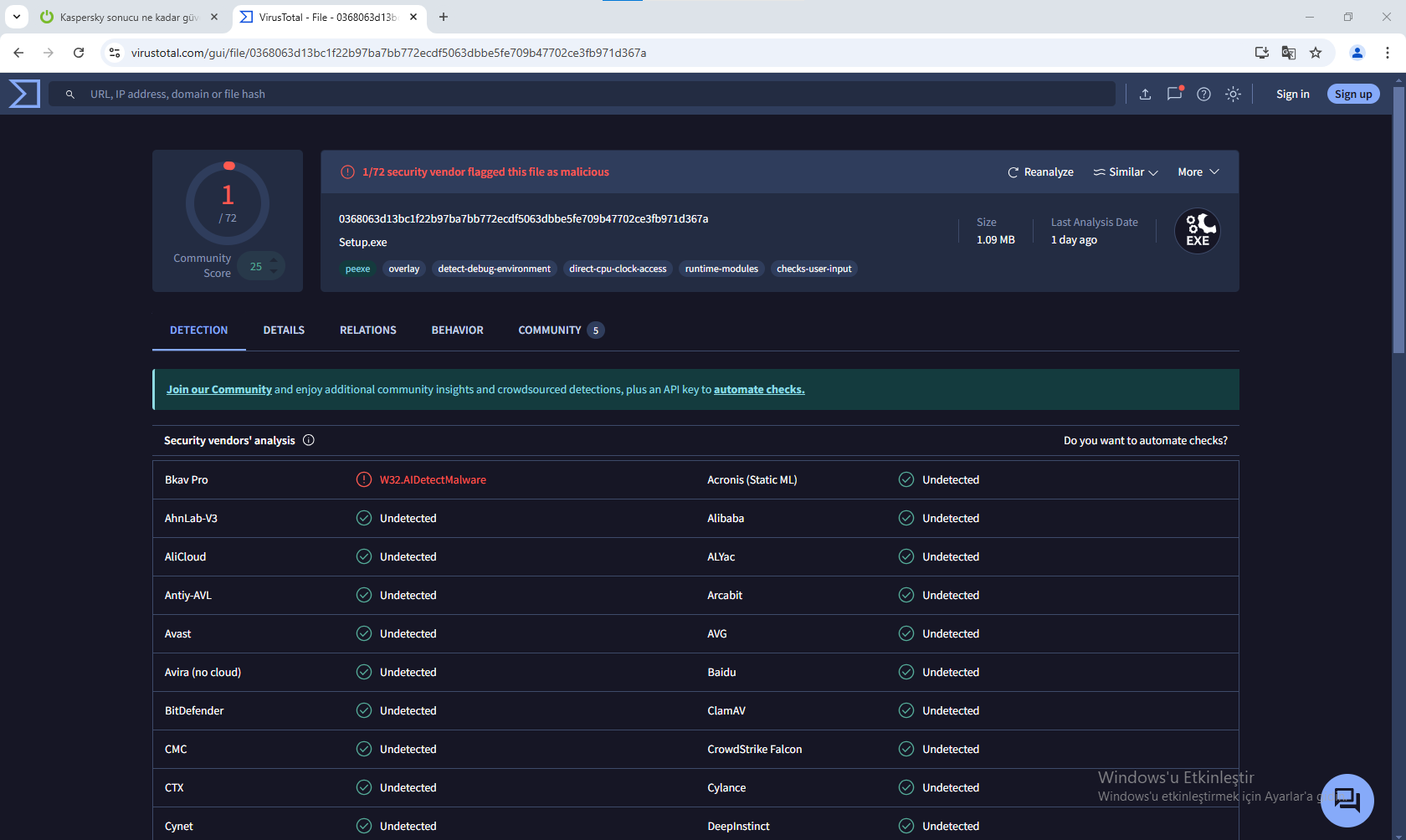1406x840 pixels.
Task: Switch to the DETAILS tab
Action: 284,330
